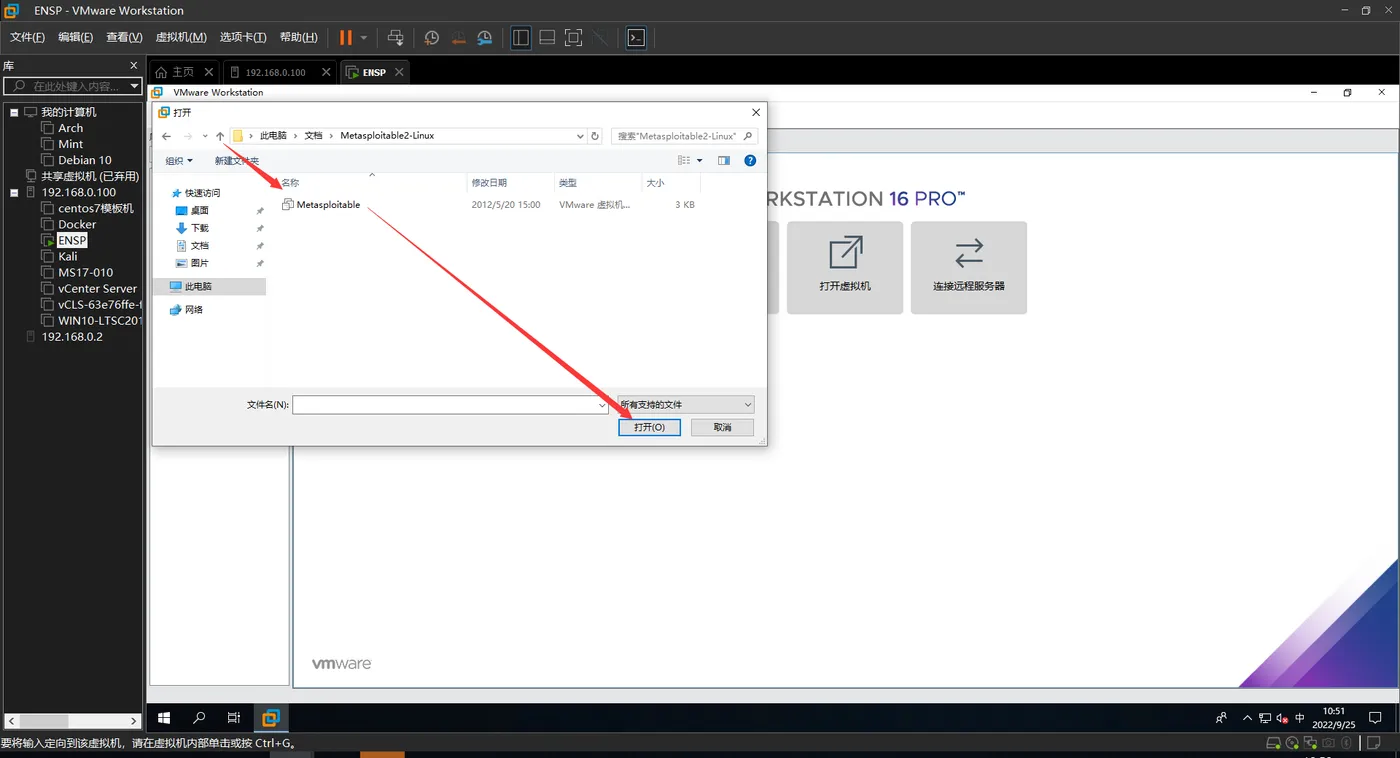This screenshot has height=758, width=1400.
Task: Toggle the library sidebar view icon
Action: coord(521,38)
